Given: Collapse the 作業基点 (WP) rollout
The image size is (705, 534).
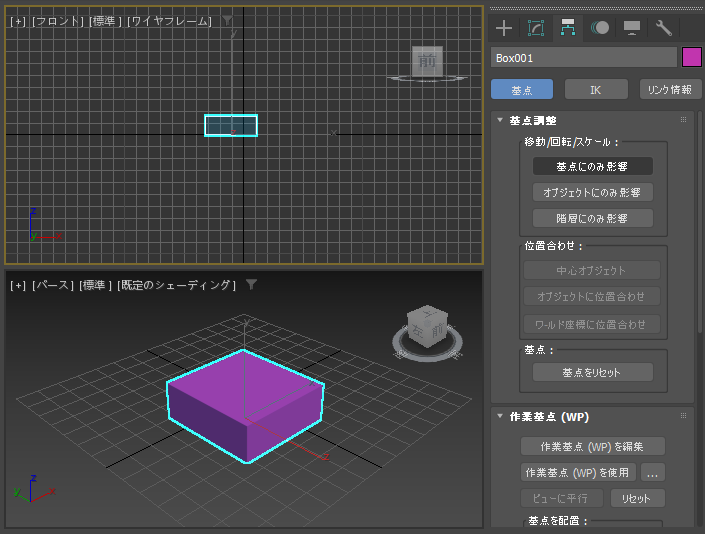Looking at the screenshot, I should tap(500, 416).
